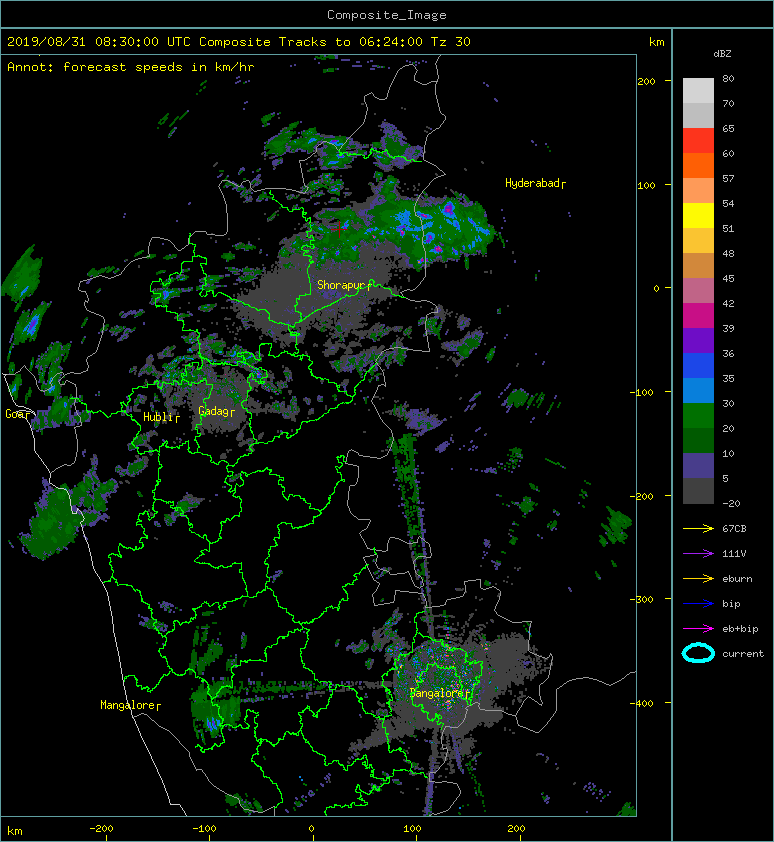Viewport: 774px width, 842px height.
Task: Click the 65 value on the dBZ scale
Action: [728, 128]
